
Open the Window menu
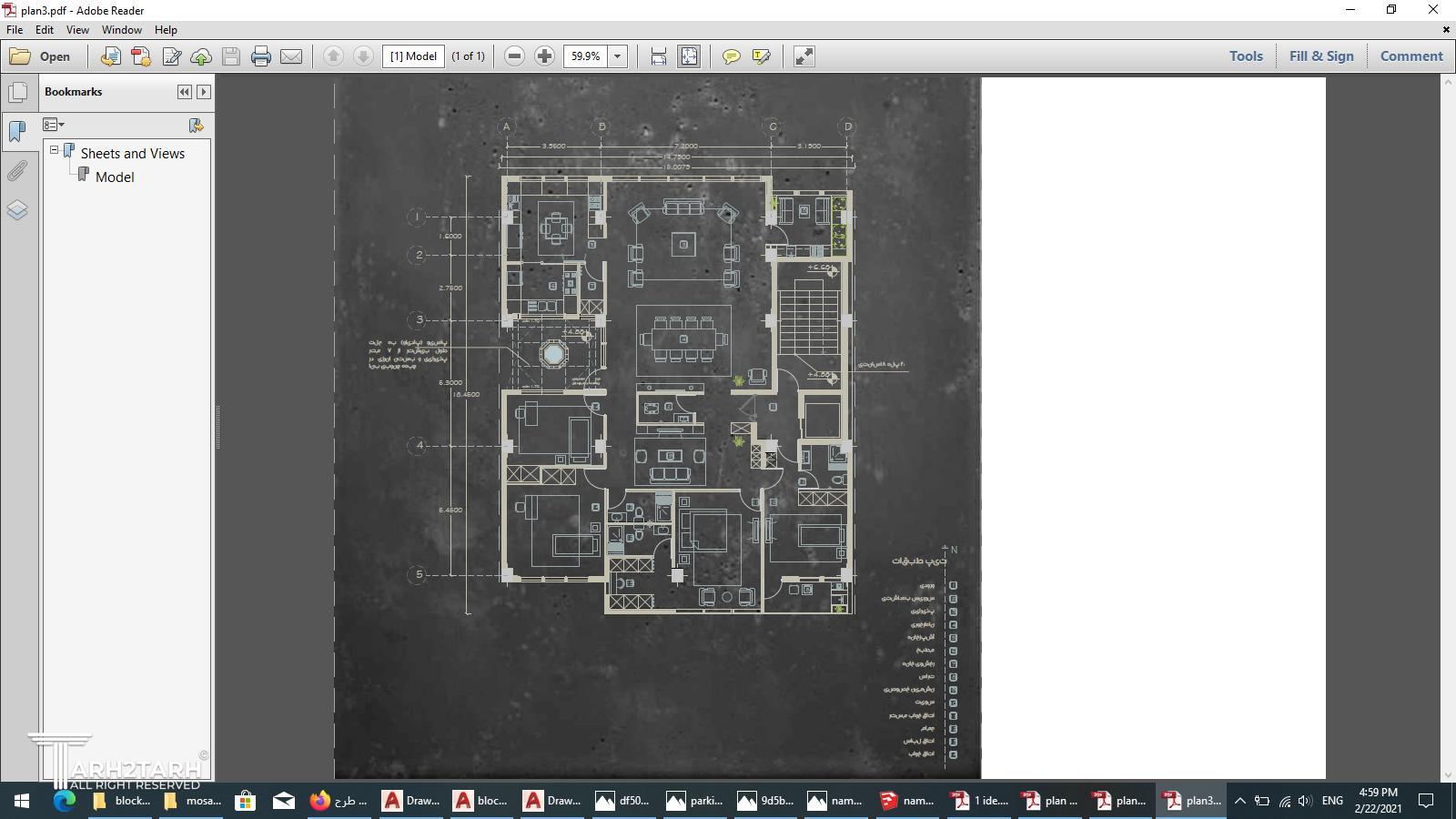121,30
